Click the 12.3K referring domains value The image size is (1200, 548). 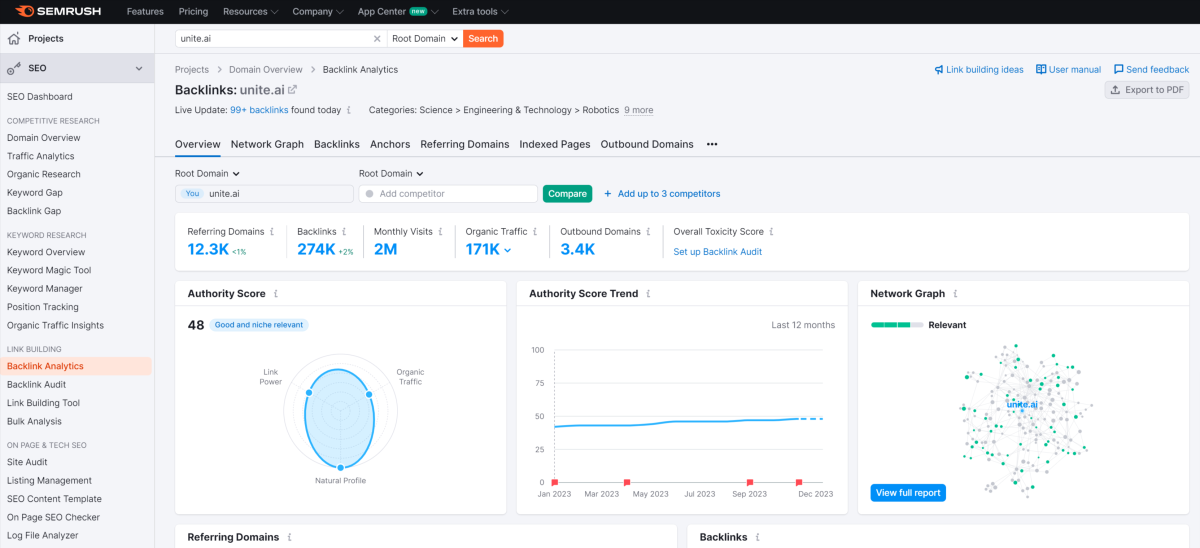pyautogui.click(x=208, y=249)
